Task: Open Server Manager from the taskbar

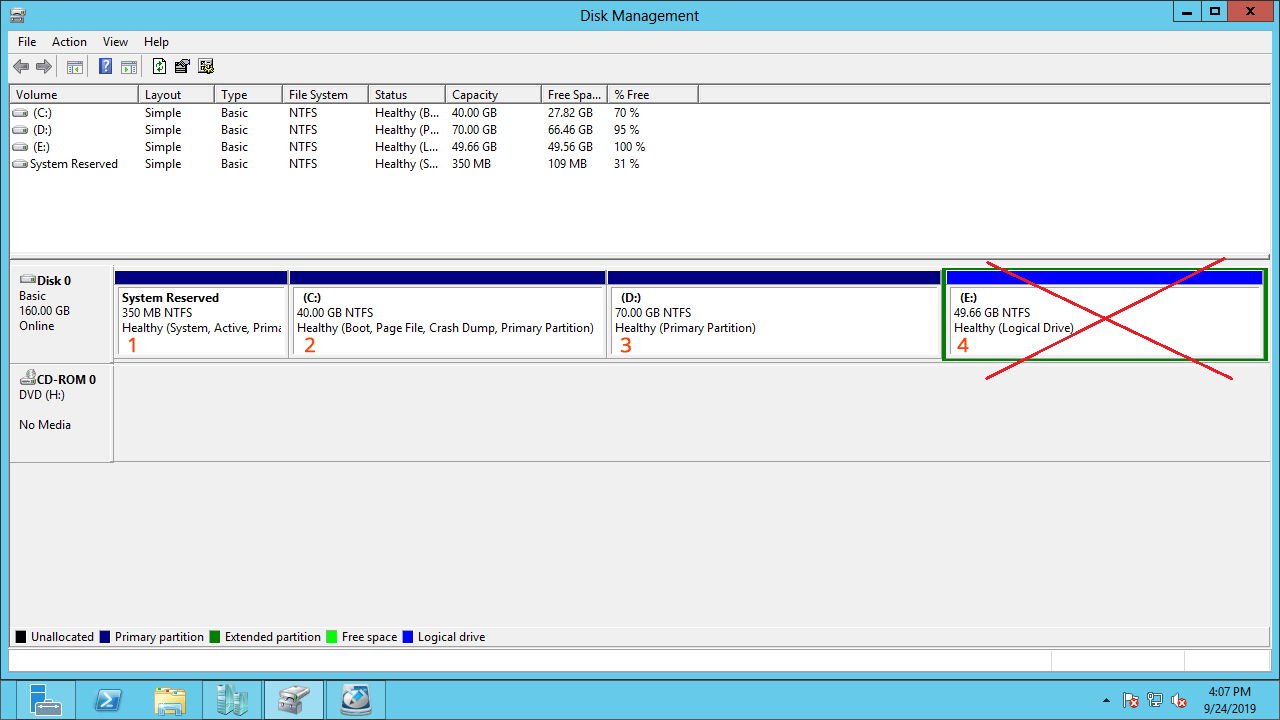Action: click(x=46, y=700)
